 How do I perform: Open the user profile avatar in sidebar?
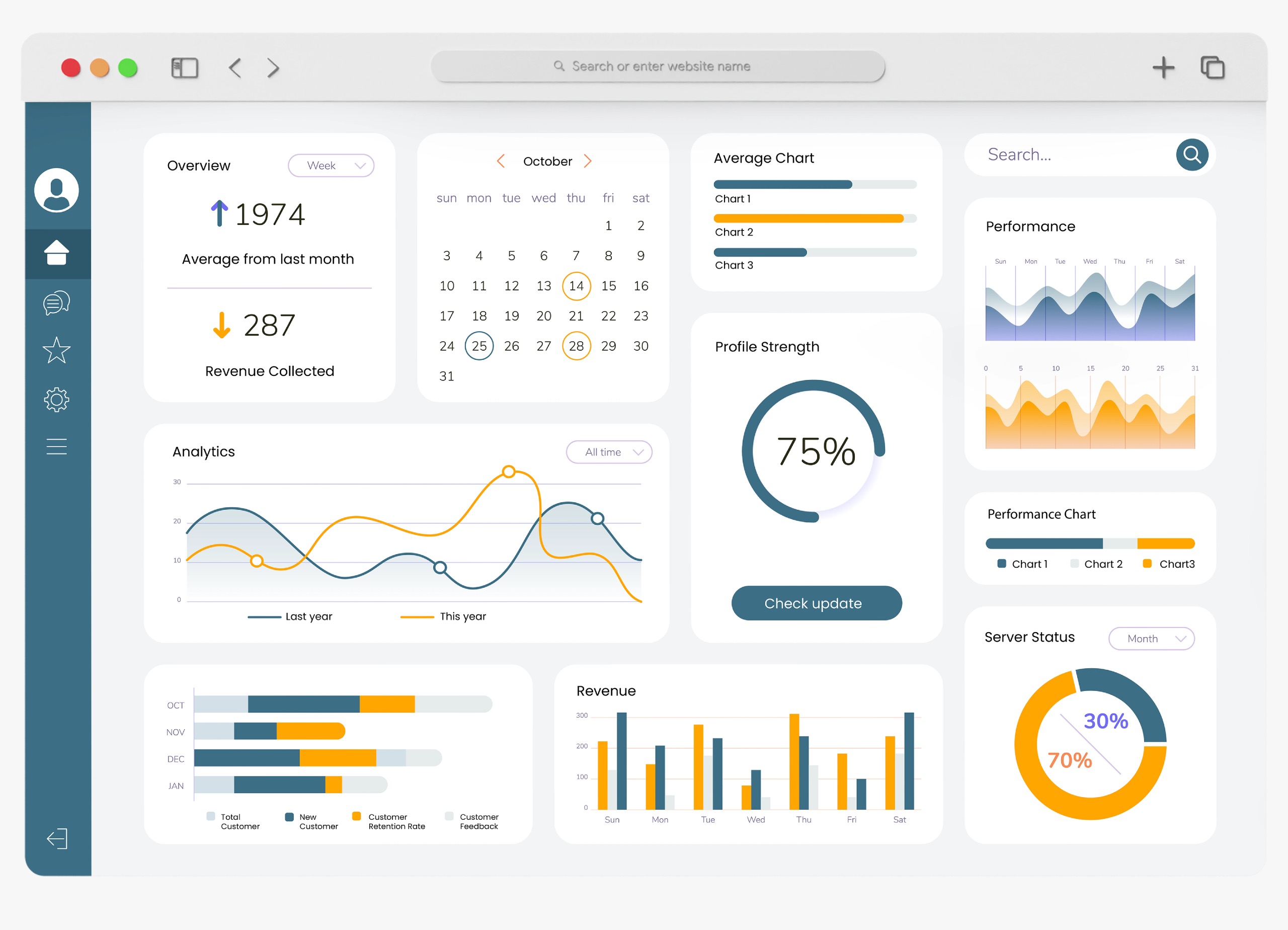pyautogui.click(x=56, y=190)
